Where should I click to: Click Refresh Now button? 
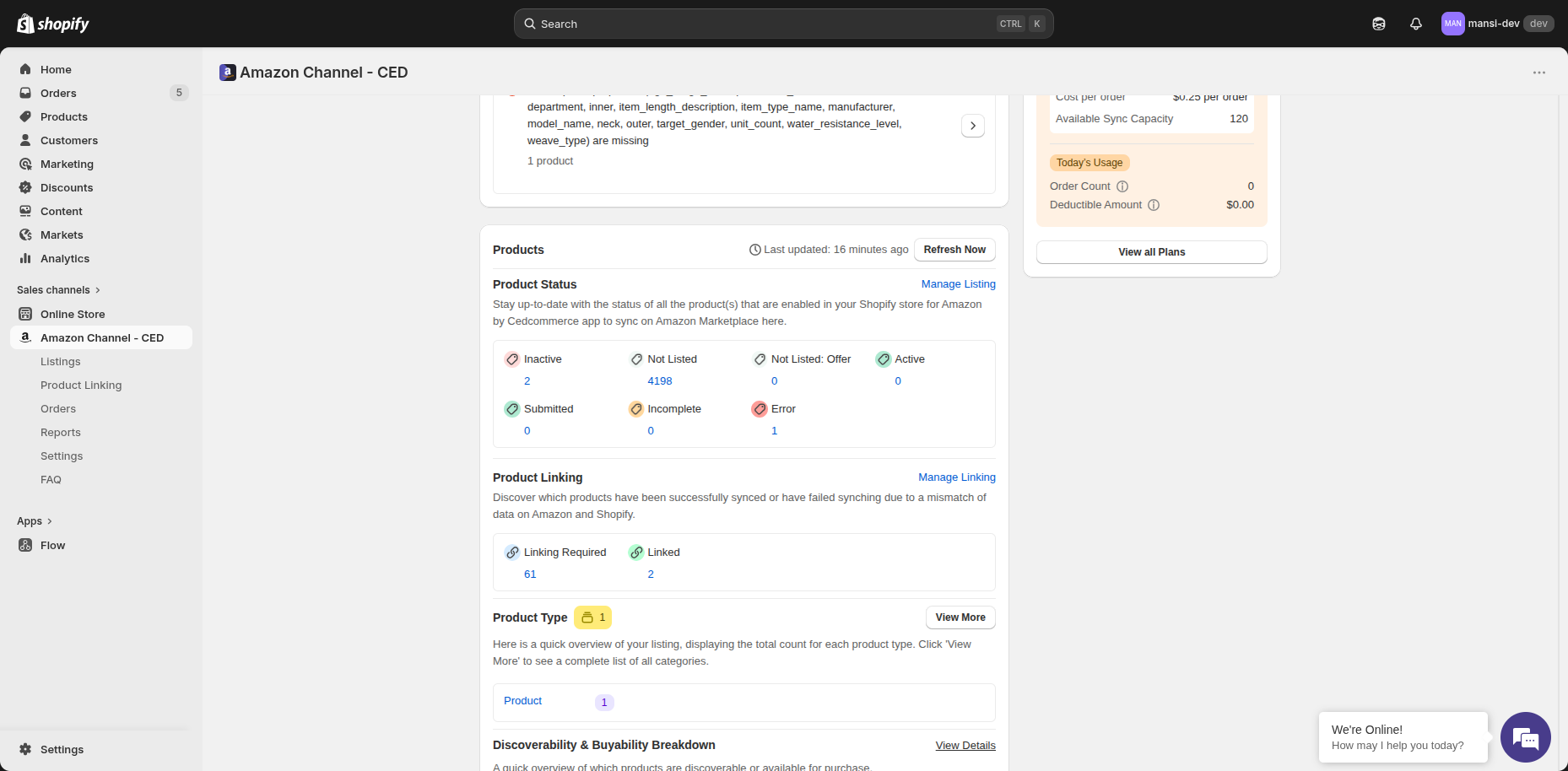point(954,250)
